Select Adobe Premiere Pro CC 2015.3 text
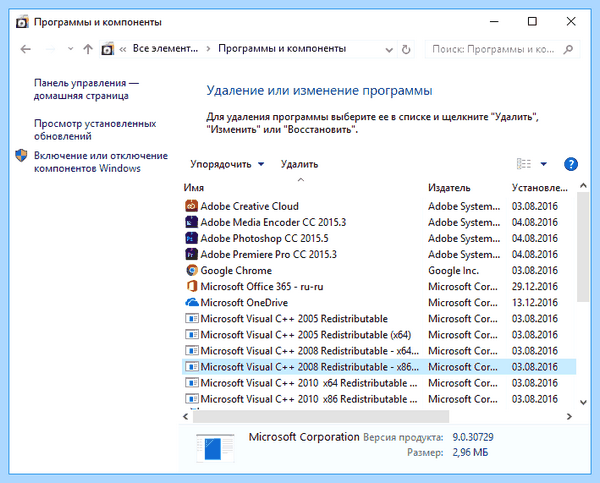 point(269,255)
